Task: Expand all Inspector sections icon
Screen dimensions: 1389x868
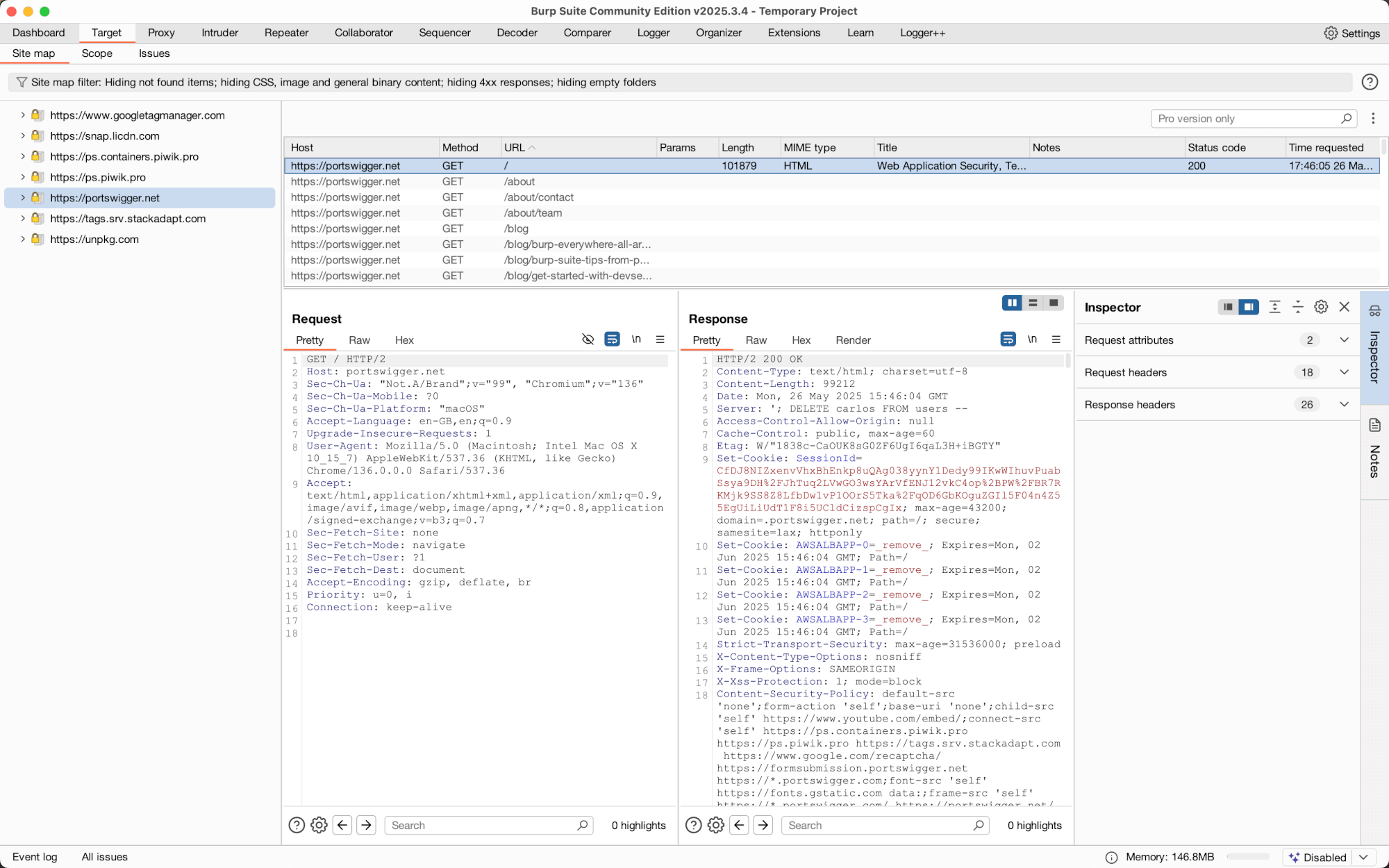Action: (x=1274, y=307)
